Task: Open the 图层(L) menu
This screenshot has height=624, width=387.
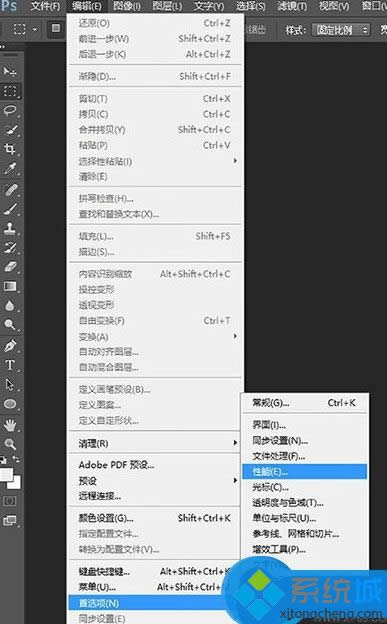Action: (x=167, y=6)
